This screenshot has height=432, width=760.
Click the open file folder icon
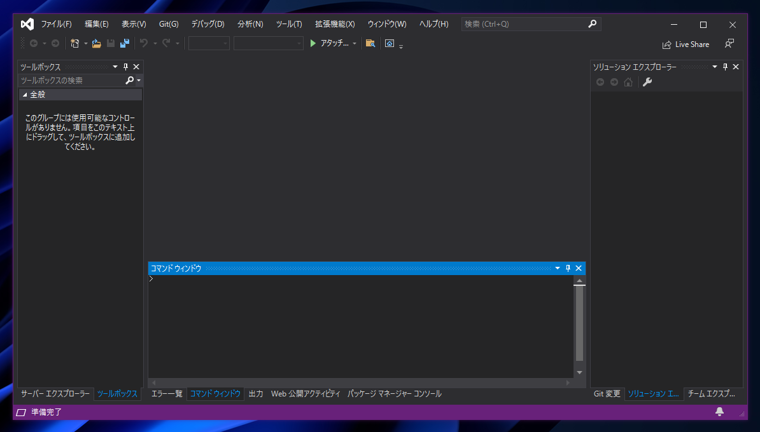click(96, 44)
